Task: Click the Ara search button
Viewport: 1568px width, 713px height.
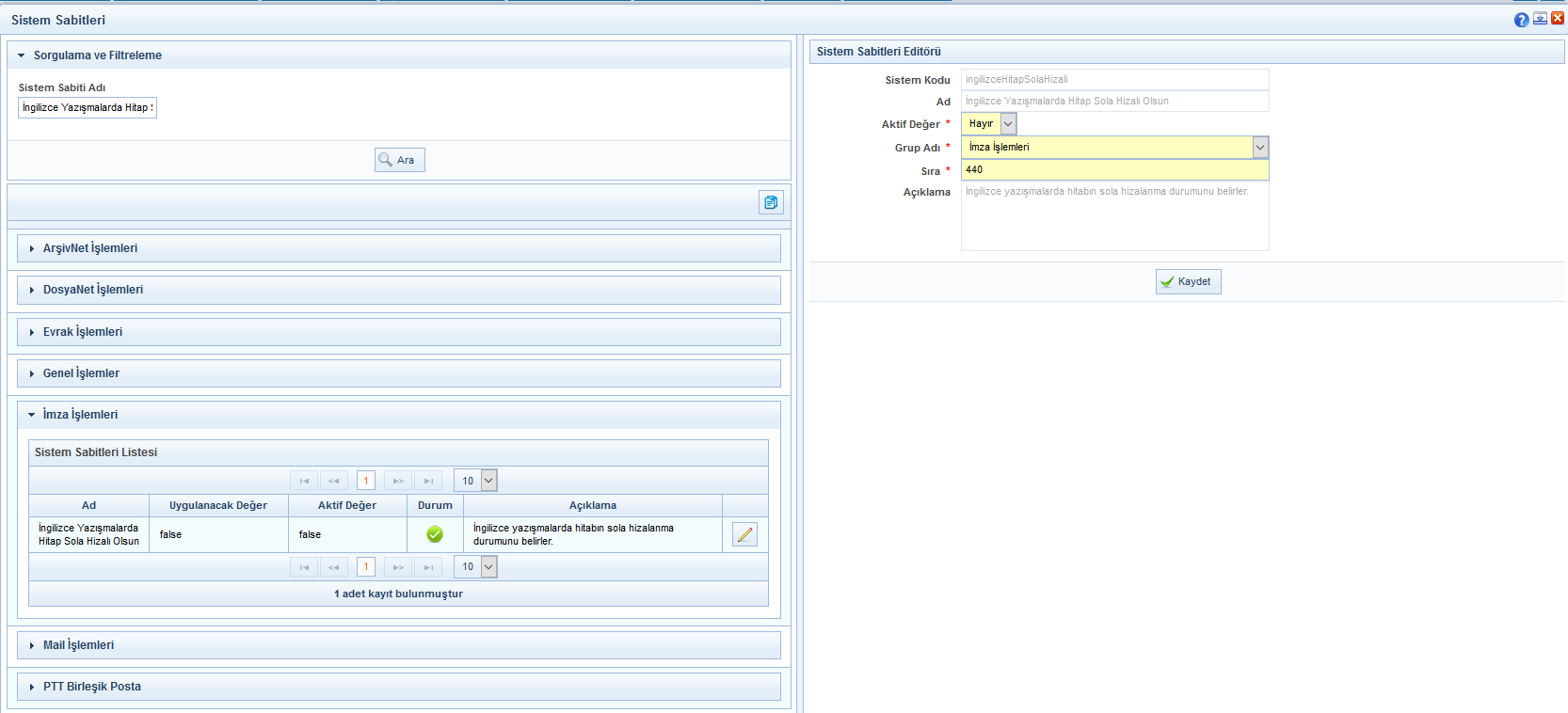Action: 399,160
